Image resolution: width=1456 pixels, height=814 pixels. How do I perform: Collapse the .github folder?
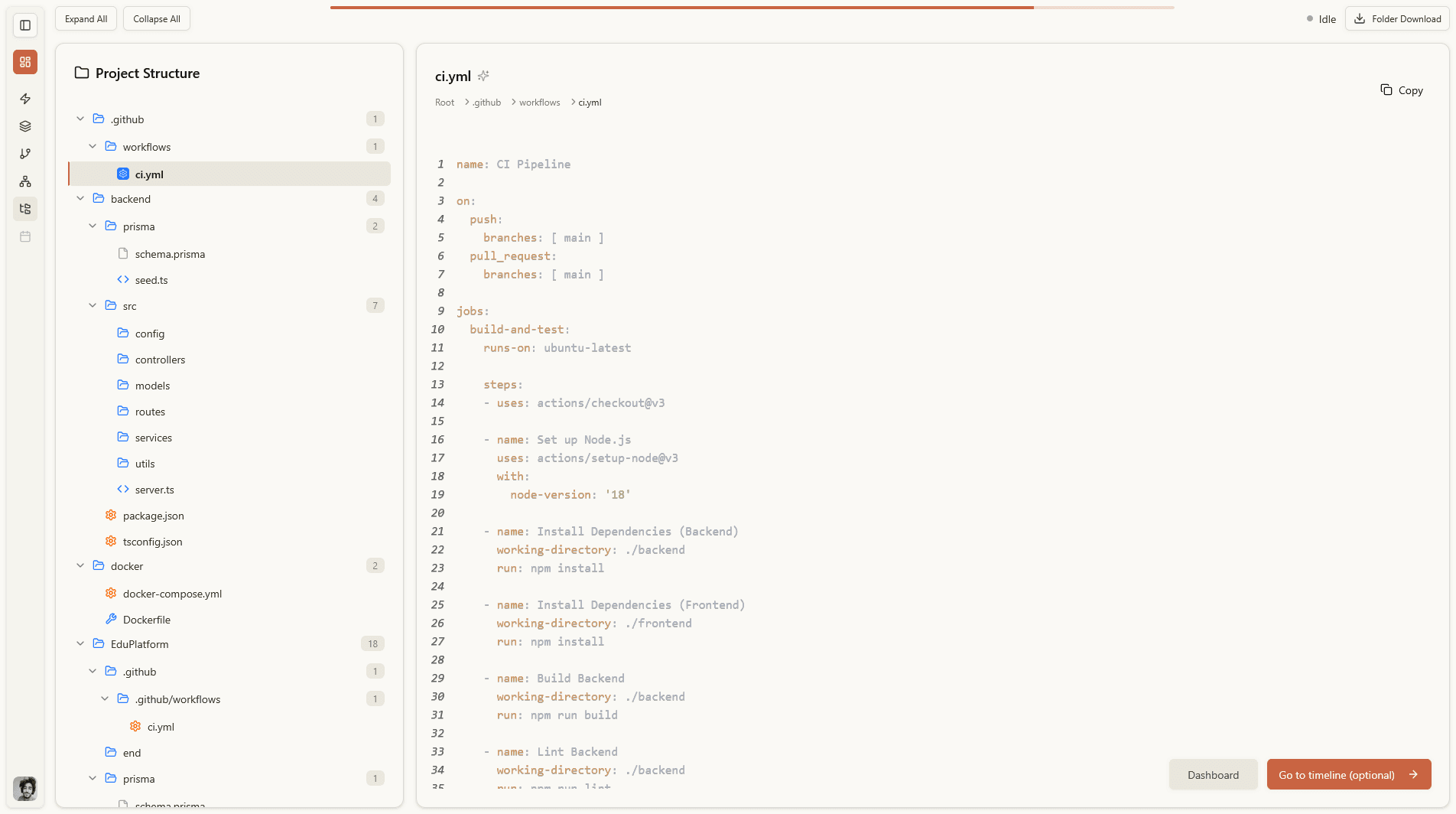[80, 119]
